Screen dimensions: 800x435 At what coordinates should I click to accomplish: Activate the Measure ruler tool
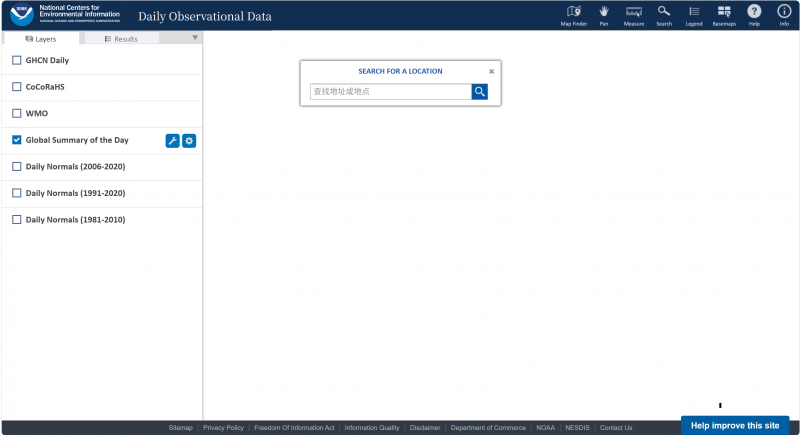[x=633, y=13]
